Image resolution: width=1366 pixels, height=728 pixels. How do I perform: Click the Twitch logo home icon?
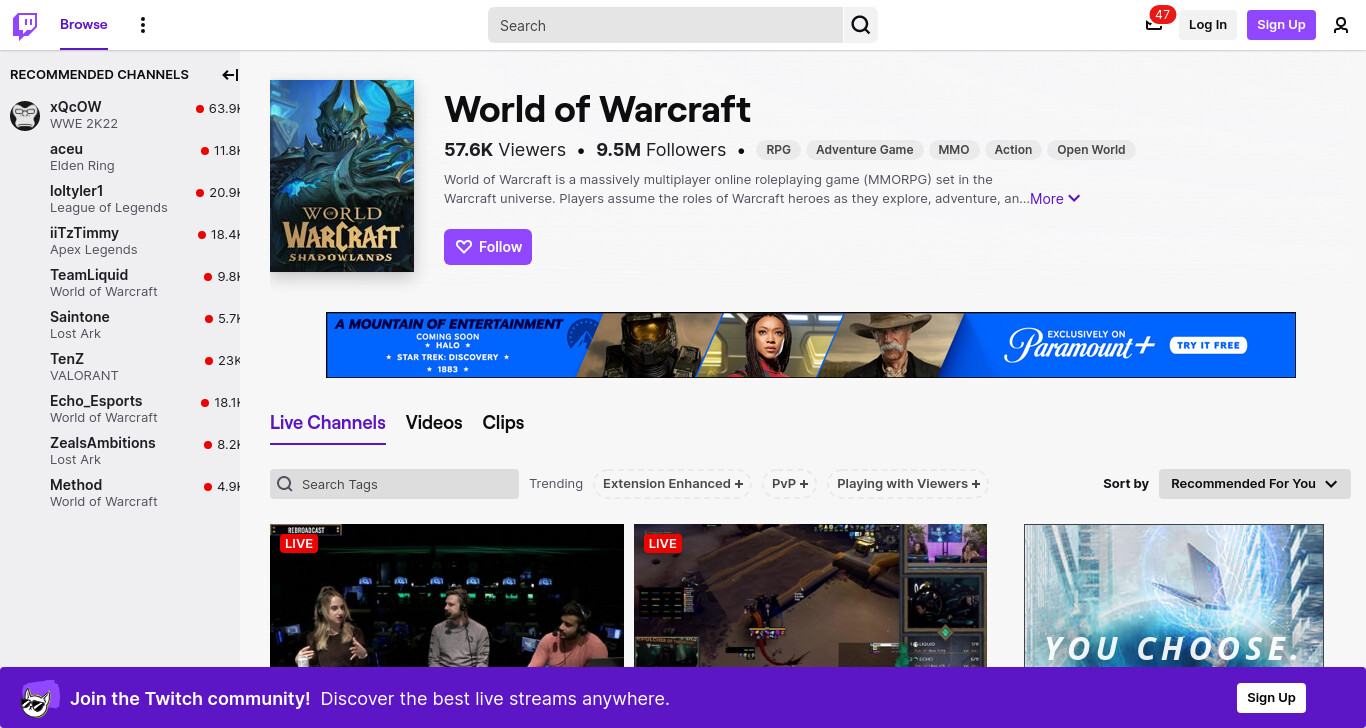(x=25, y=25)
